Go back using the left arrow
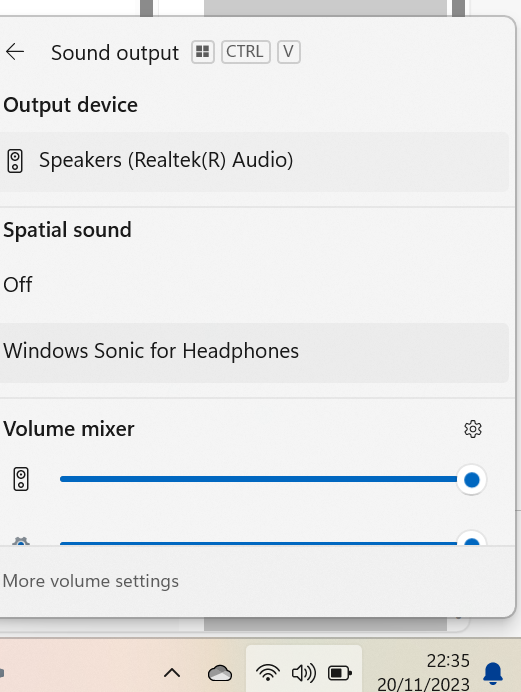 point(15,52)
